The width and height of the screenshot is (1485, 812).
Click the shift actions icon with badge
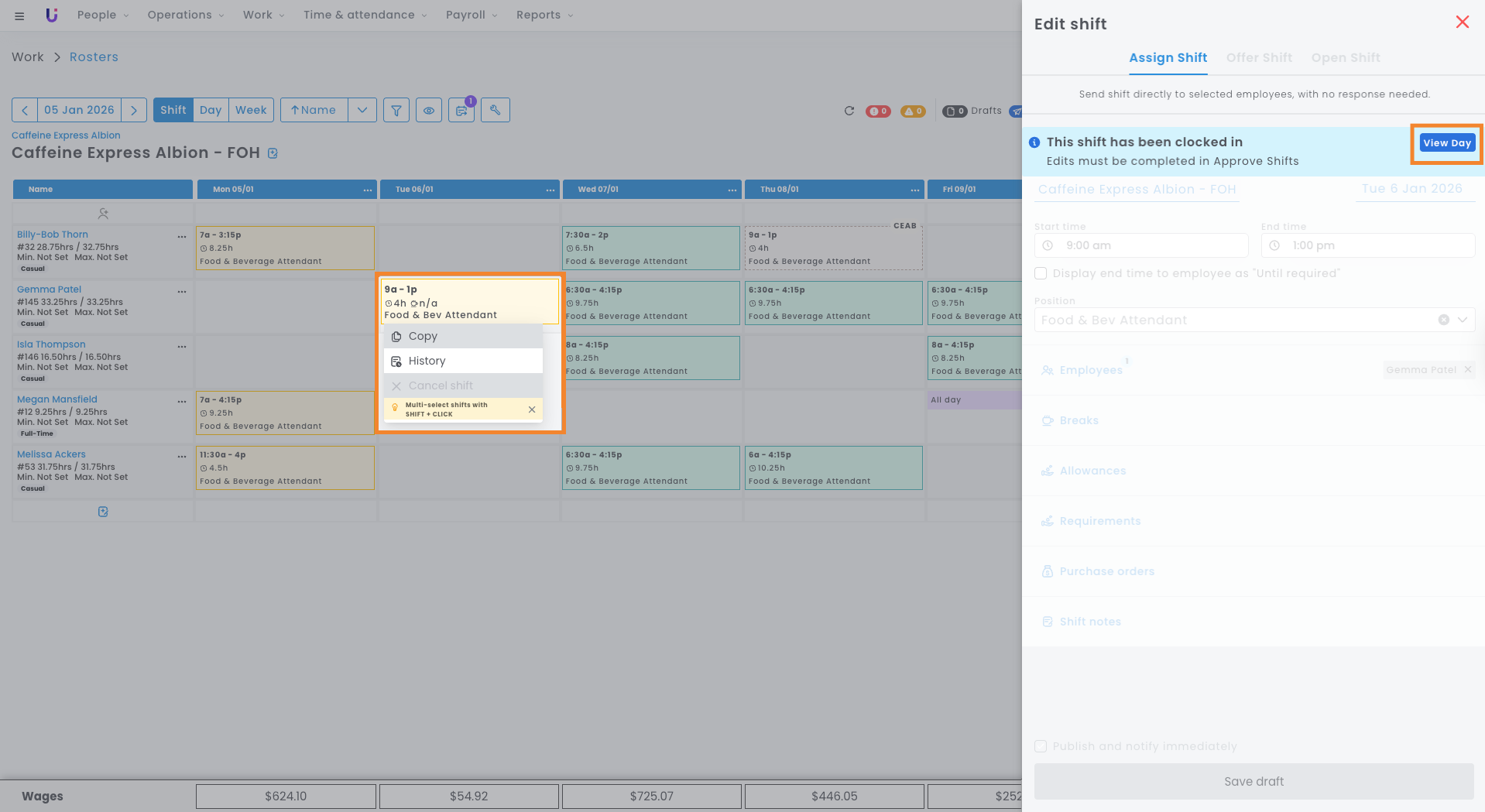click(x=462, y=111)
